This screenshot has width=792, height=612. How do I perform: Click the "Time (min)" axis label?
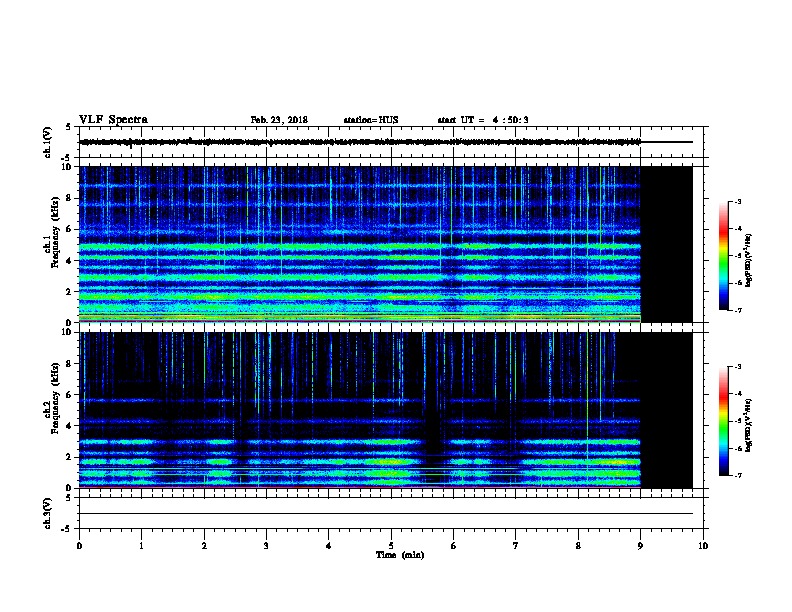[x=400, y=555]
